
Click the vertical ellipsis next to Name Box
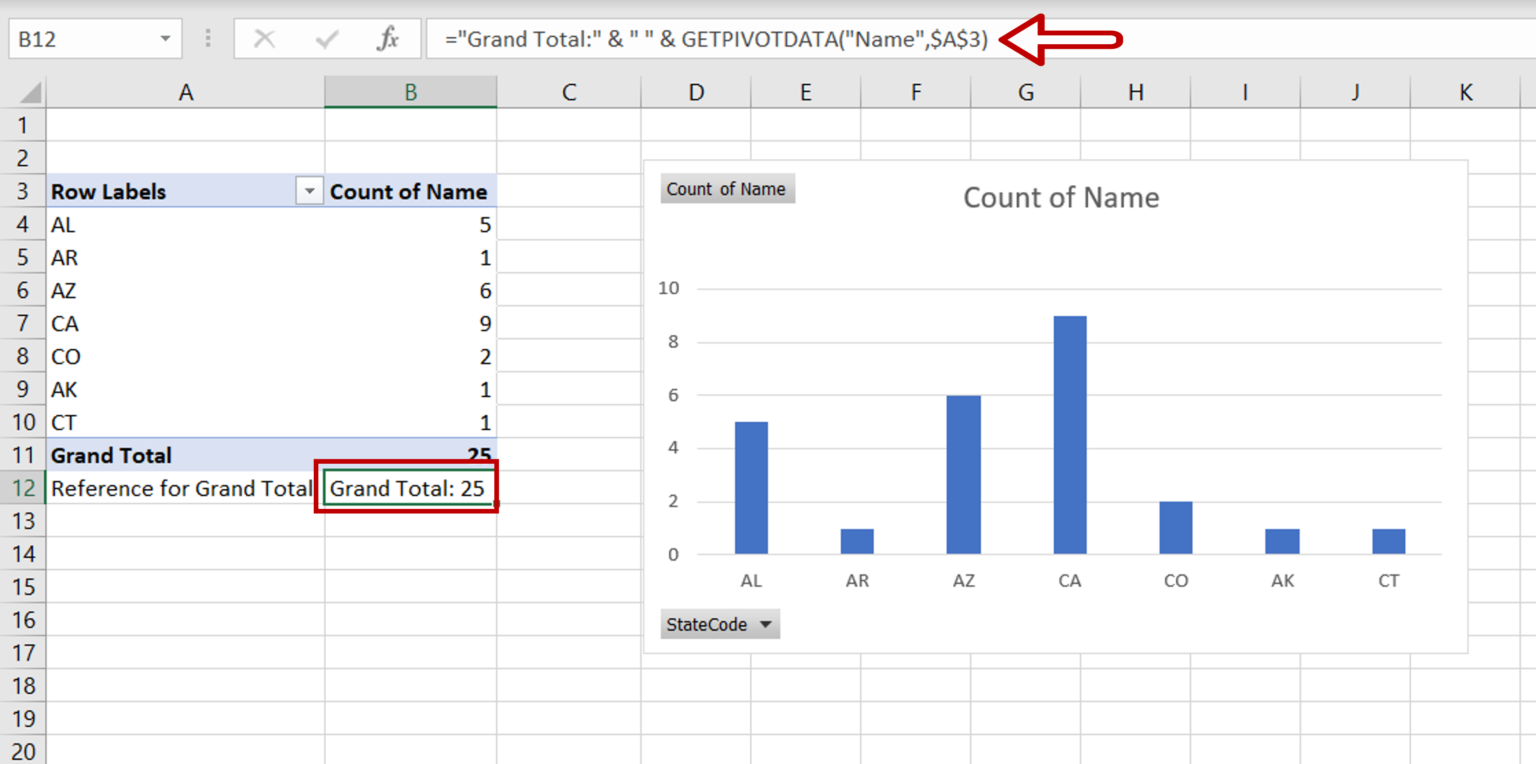pos(207,39)
